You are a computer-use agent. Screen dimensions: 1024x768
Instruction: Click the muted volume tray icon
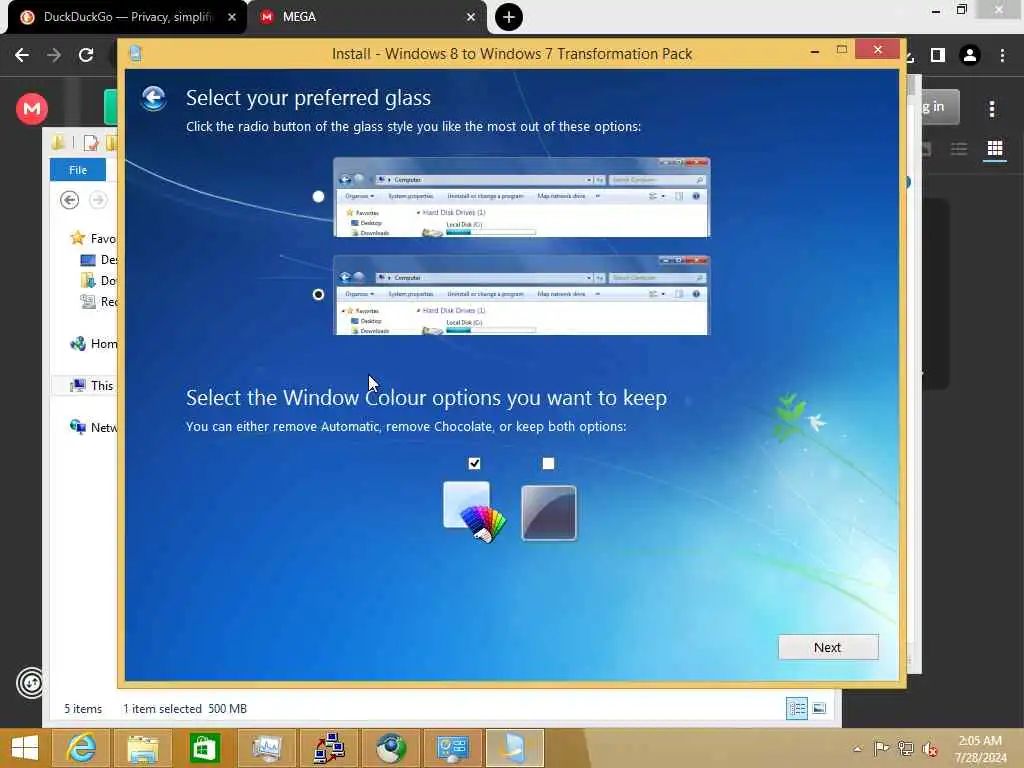click(930, 749)
